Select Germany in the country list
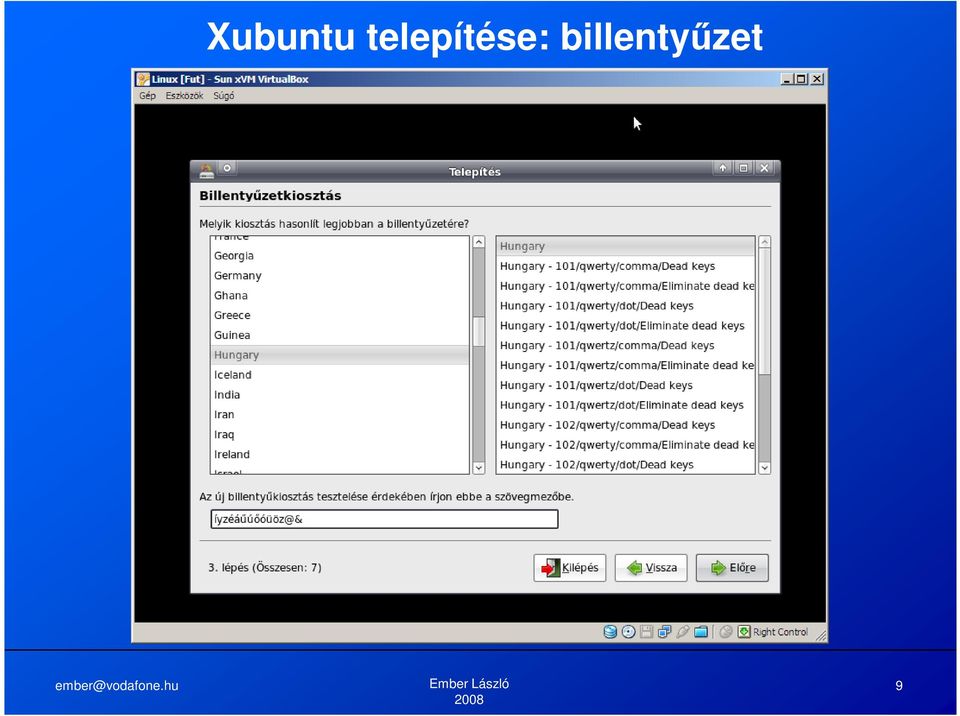 point(340,276)
